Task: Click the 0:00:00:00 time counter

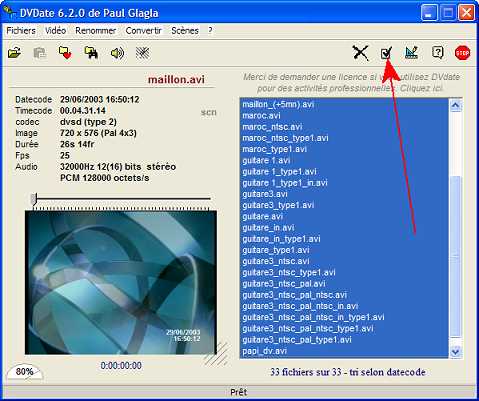Action: coord(121,366)
